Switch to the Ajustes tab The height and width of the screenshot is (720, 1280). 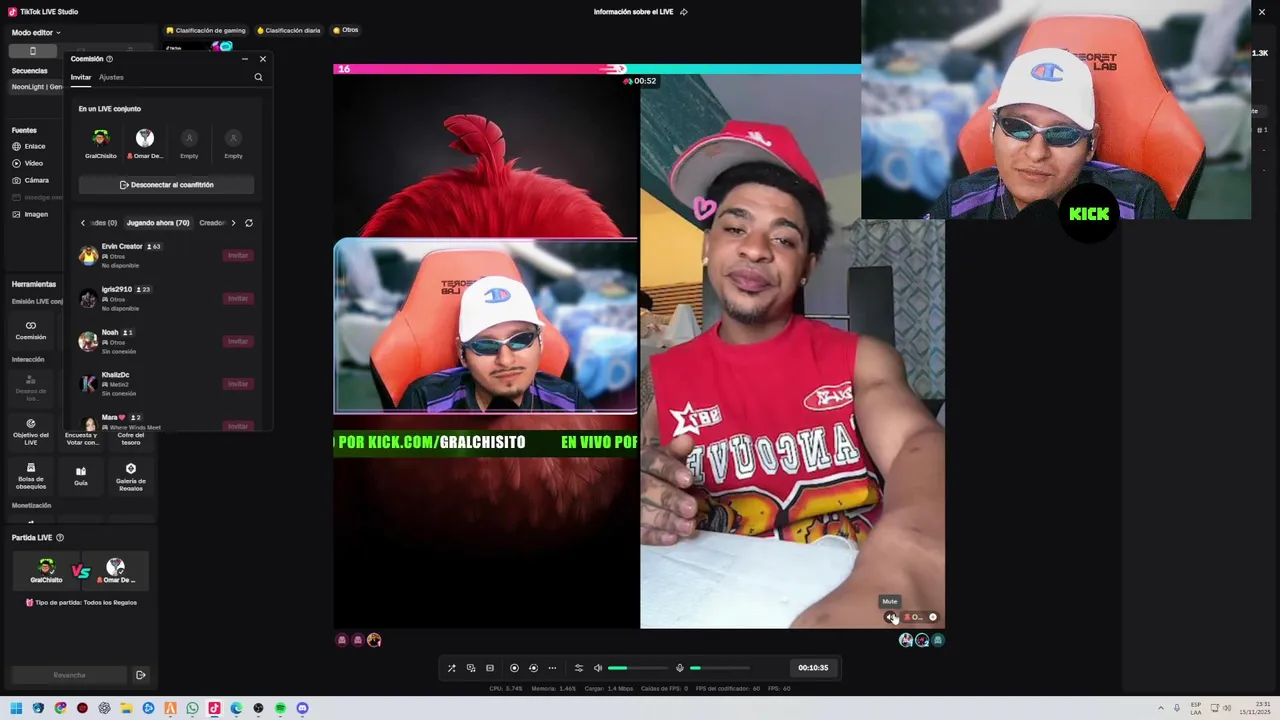[x=111, y=77]
